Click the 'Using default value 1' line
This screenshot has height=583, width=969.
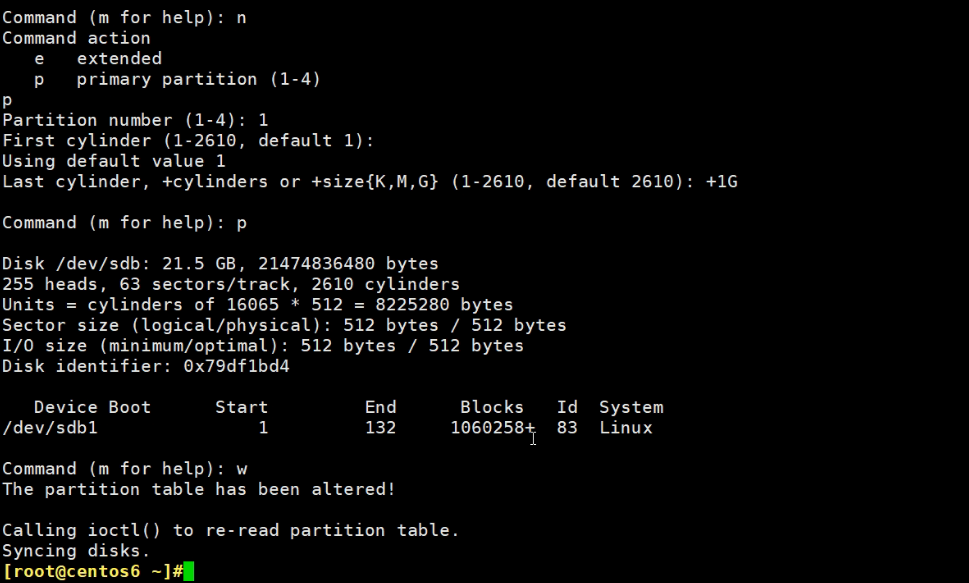(x=114, y=161)
